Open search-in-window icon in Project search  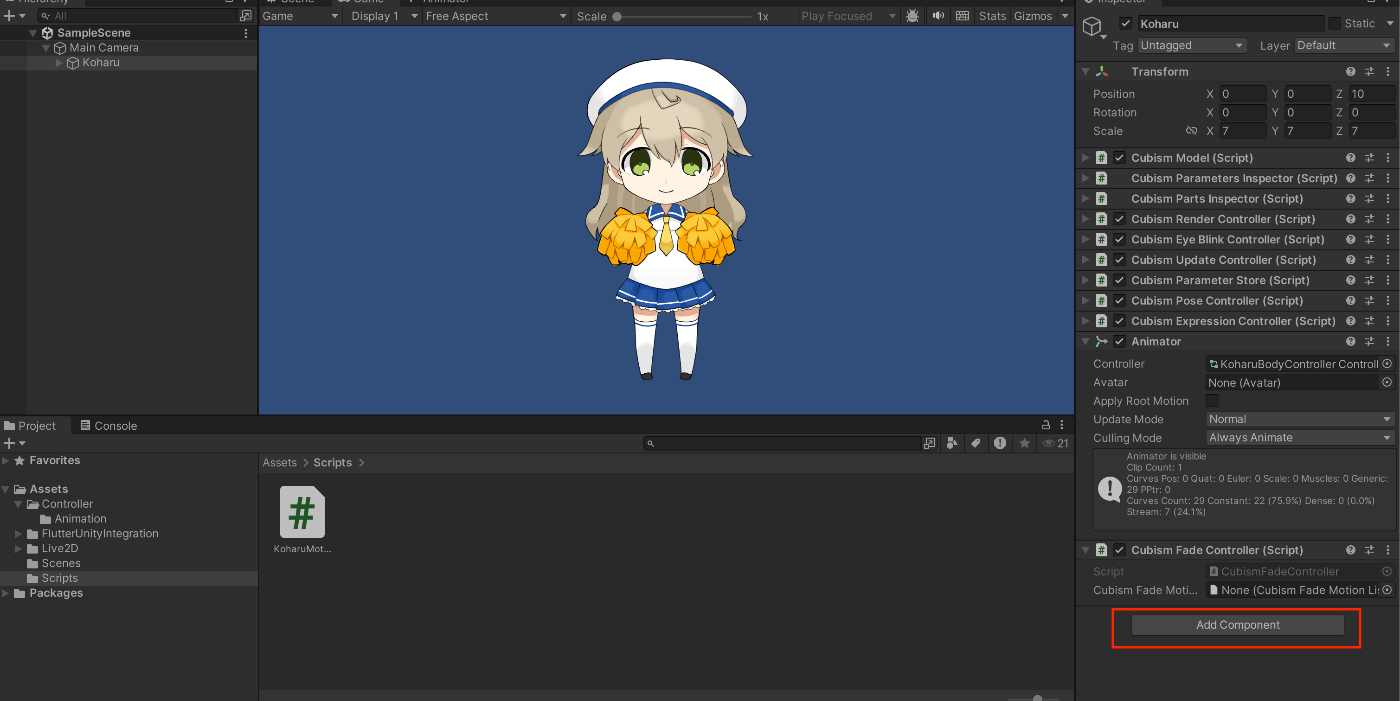click(x=929, y=443)
